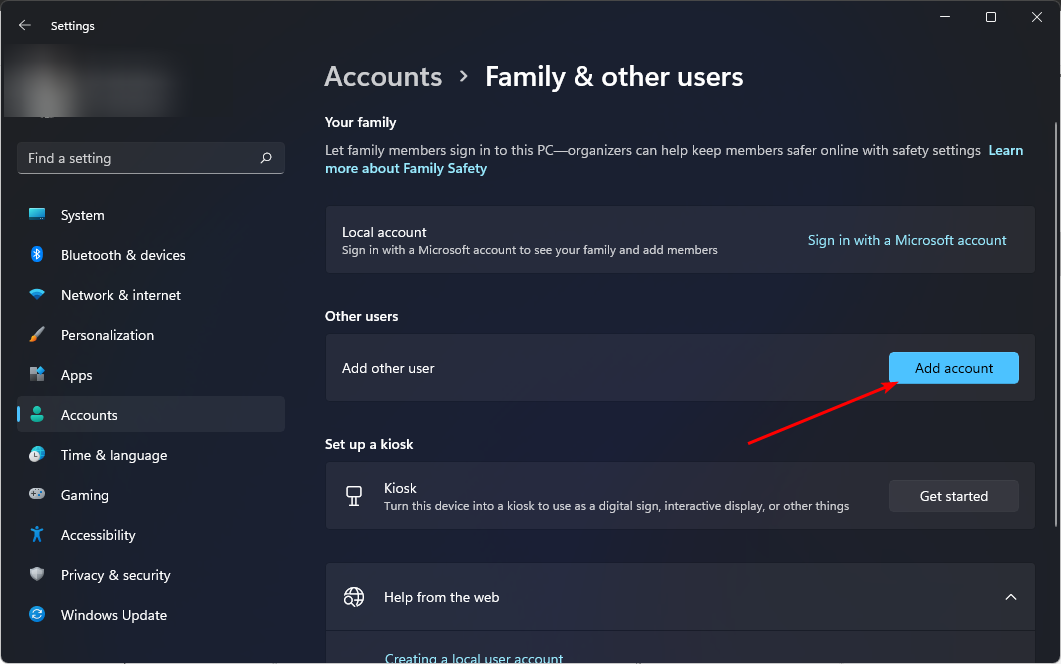Viewport: 1061px width, 664px height.
Task: Click the Time & language clock icon
Action: tap(37, 455)
